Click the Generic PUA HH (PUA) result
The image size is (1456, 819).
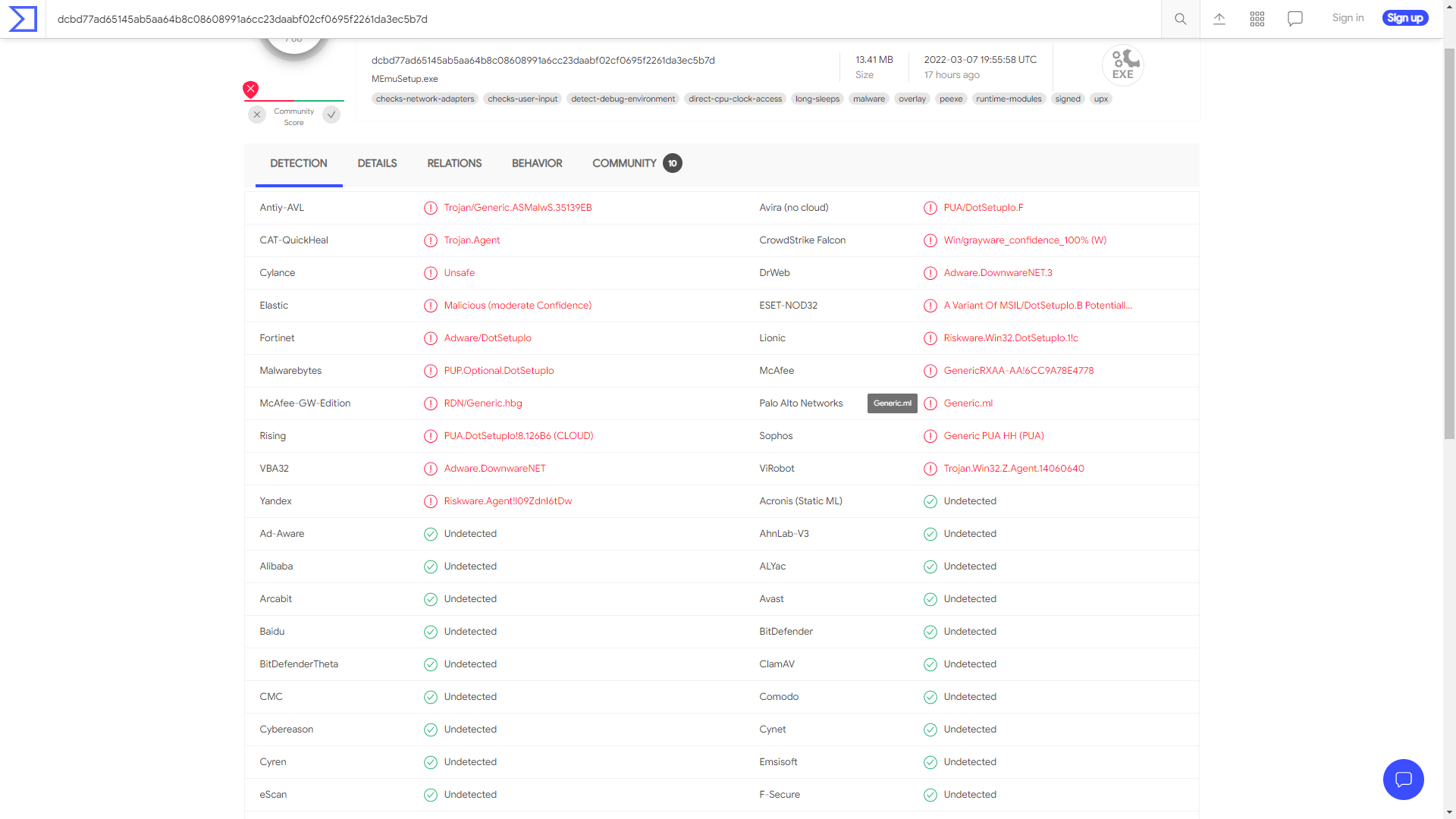pos(993,436)
